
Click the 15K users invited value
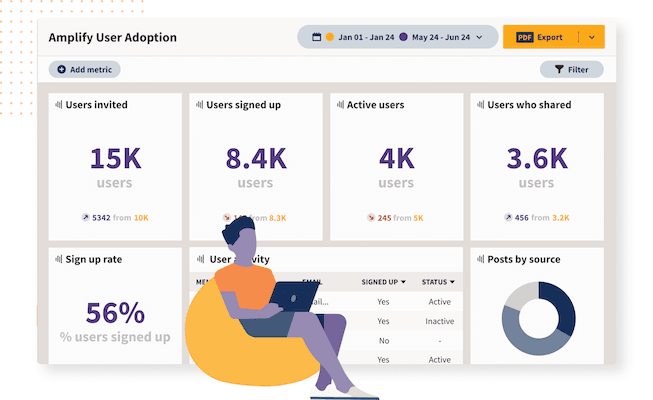pos(115,159)
